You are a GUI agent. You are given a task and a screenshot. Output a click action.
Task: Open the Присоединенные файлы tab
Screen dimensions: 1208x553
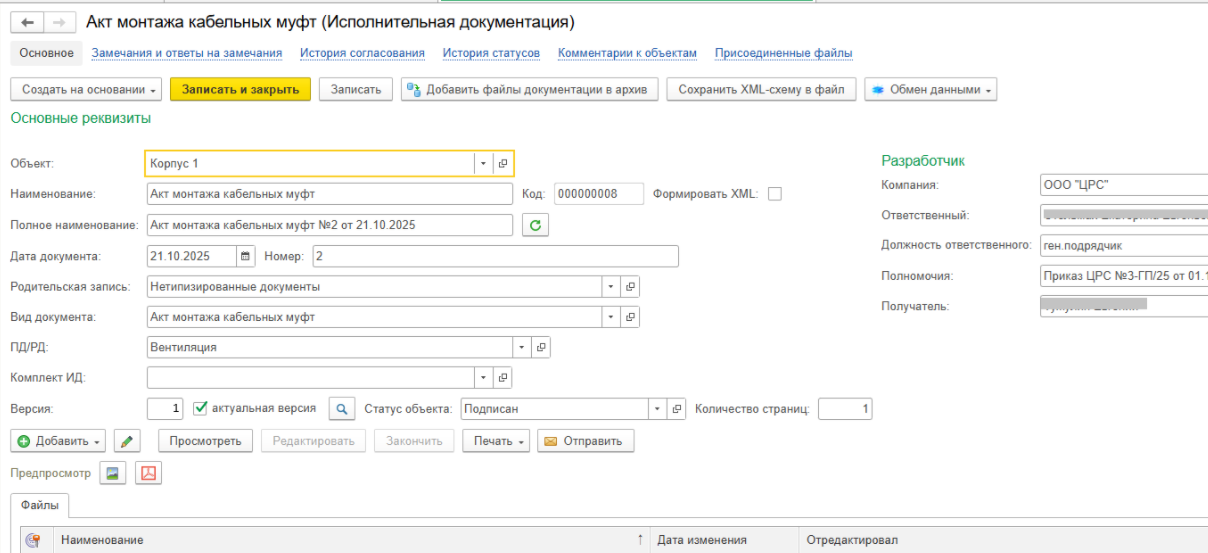pyautogui.click(x=783, y=53)
